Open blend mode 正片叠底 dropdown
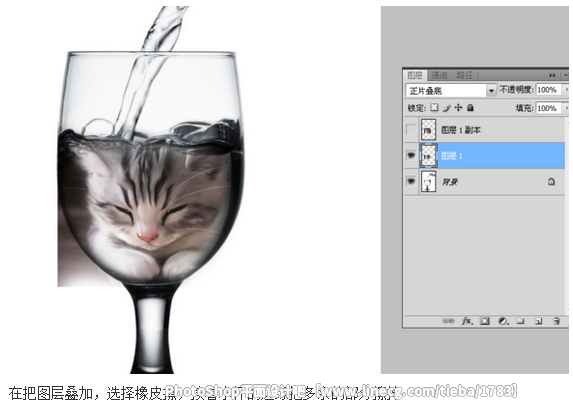This screenshot has height=410, width=573. (491, 90)
